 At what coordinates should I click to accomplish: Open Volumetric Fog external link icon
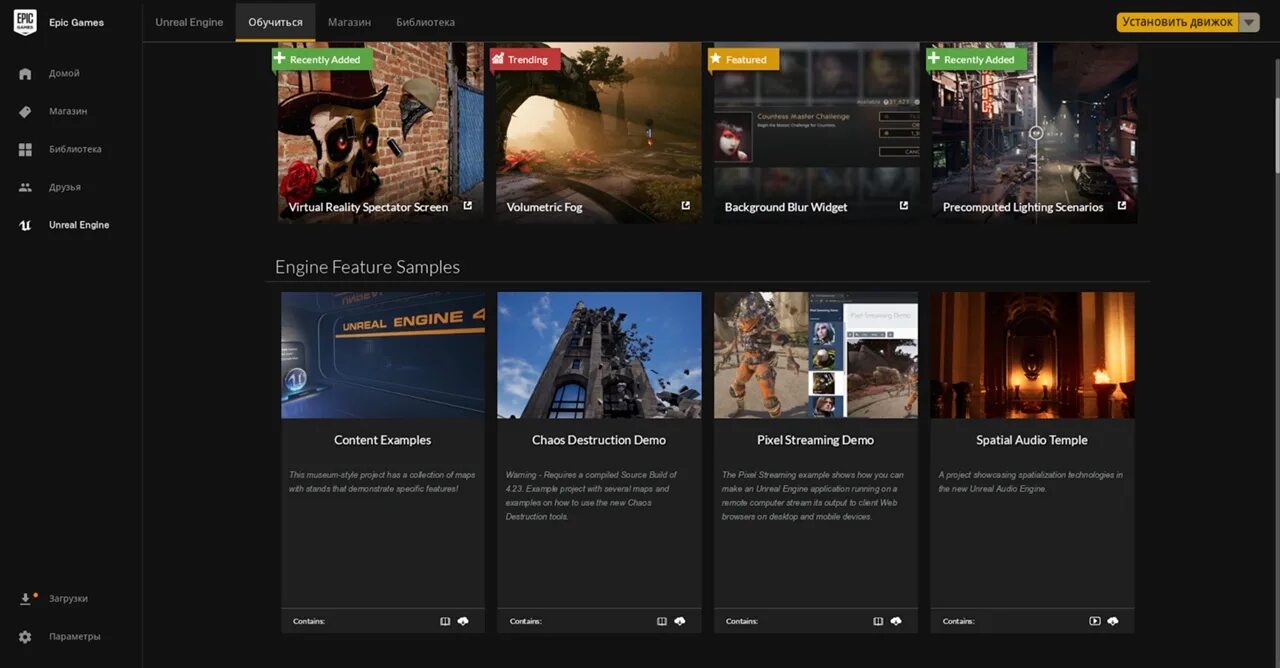686,206
